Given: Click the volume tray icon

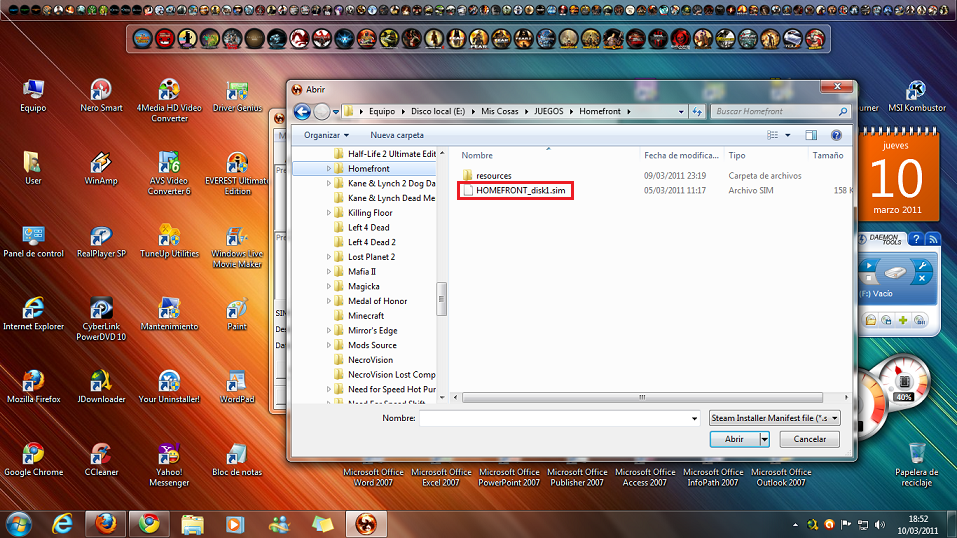Looking at the screenshot, I should tap(879, 525).
